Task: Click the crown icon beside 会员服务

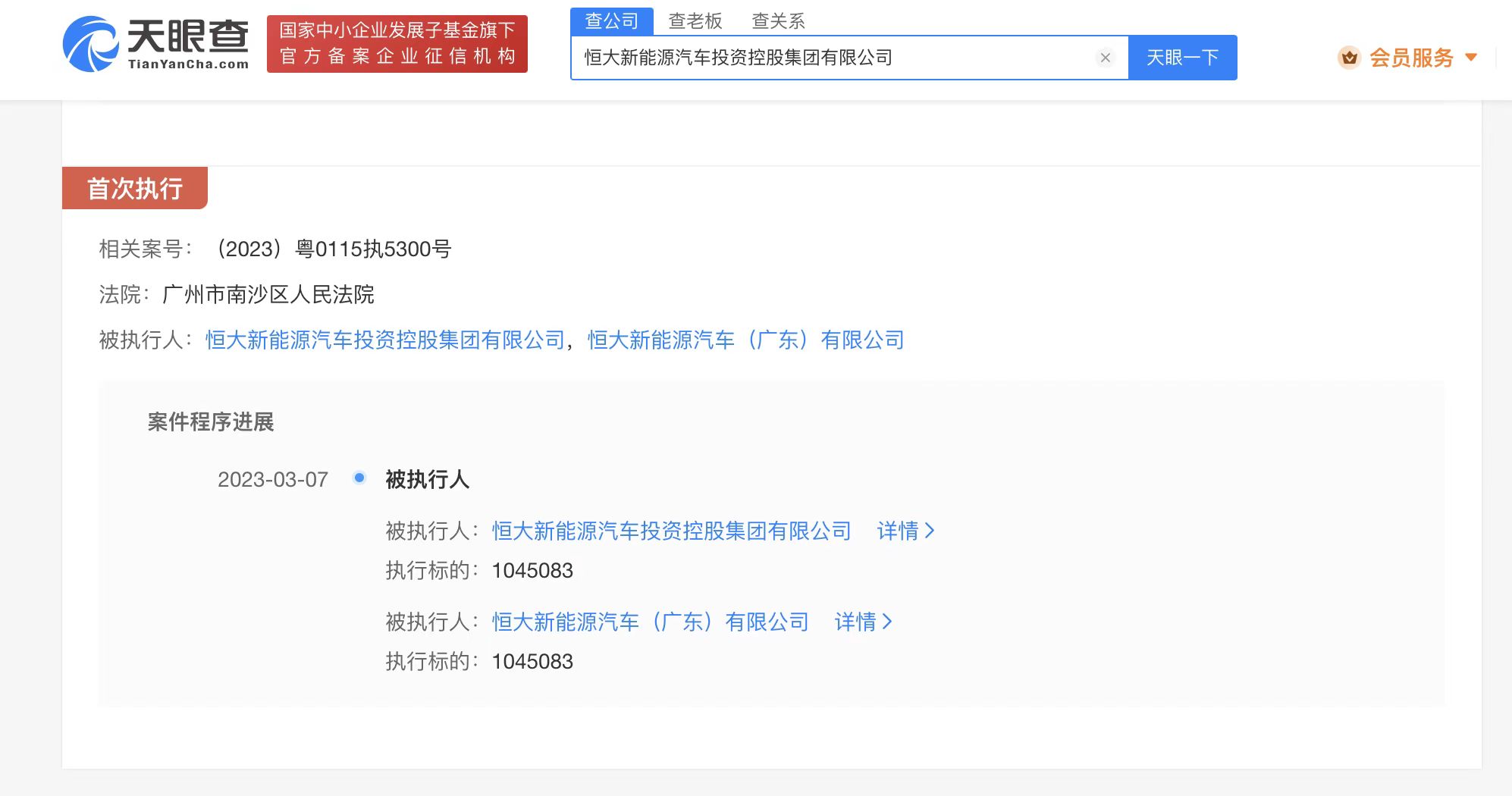Action: click(x=1349, y=58)
